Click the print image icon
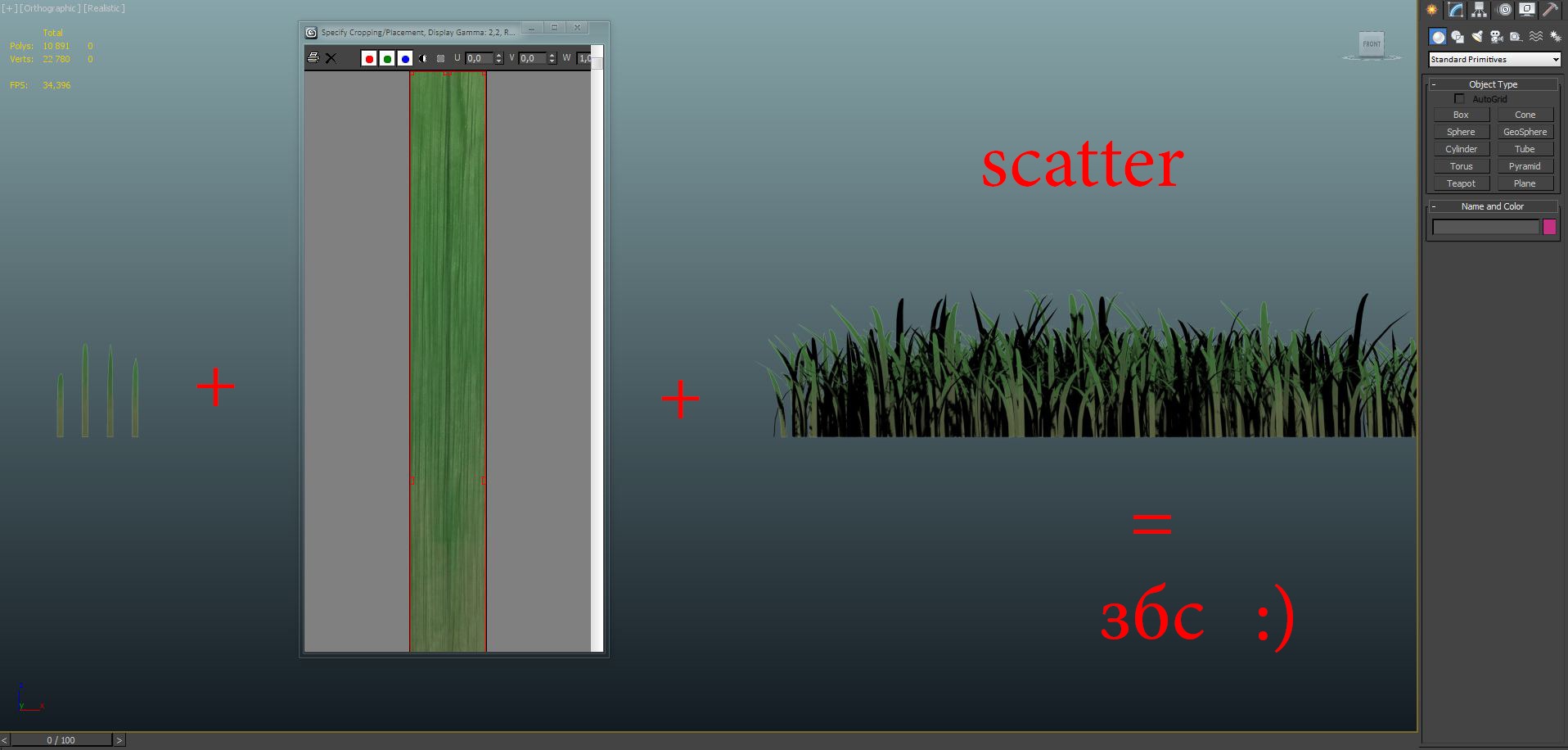 313,58
